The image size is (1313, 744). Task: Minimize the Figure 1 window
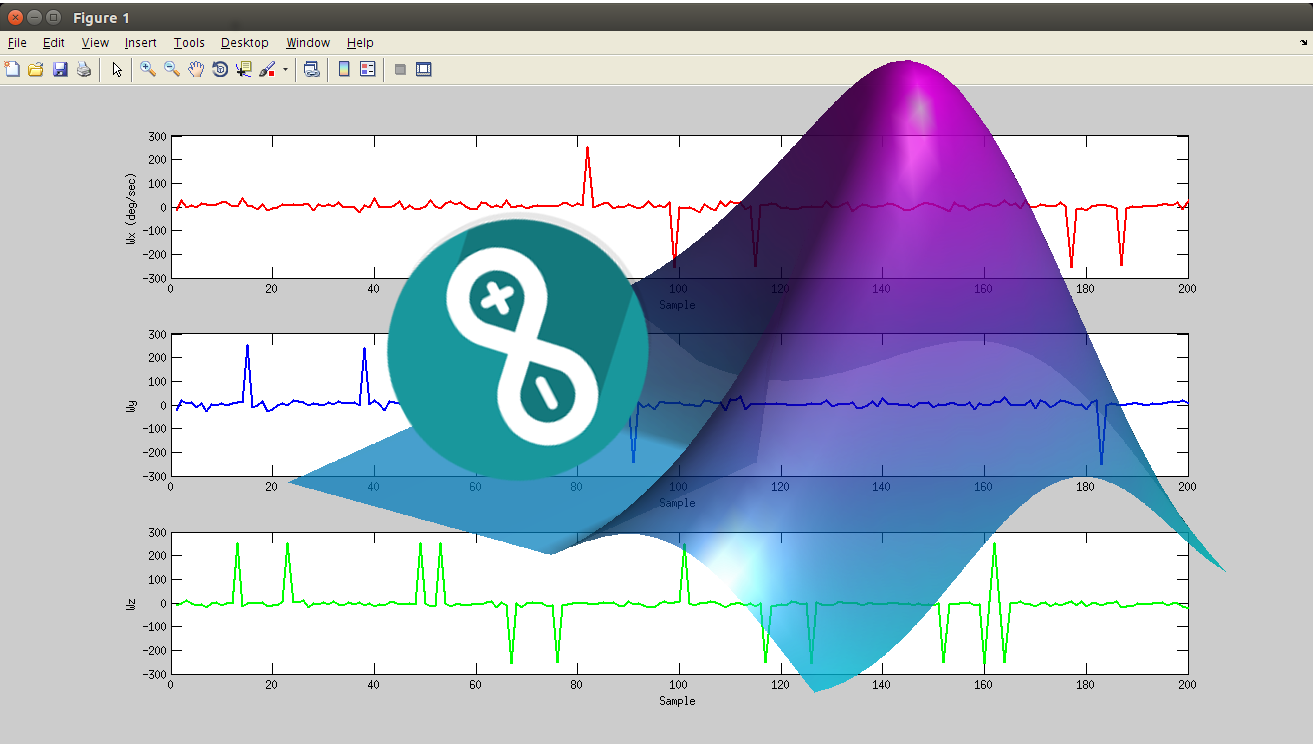tap(34, 17)
